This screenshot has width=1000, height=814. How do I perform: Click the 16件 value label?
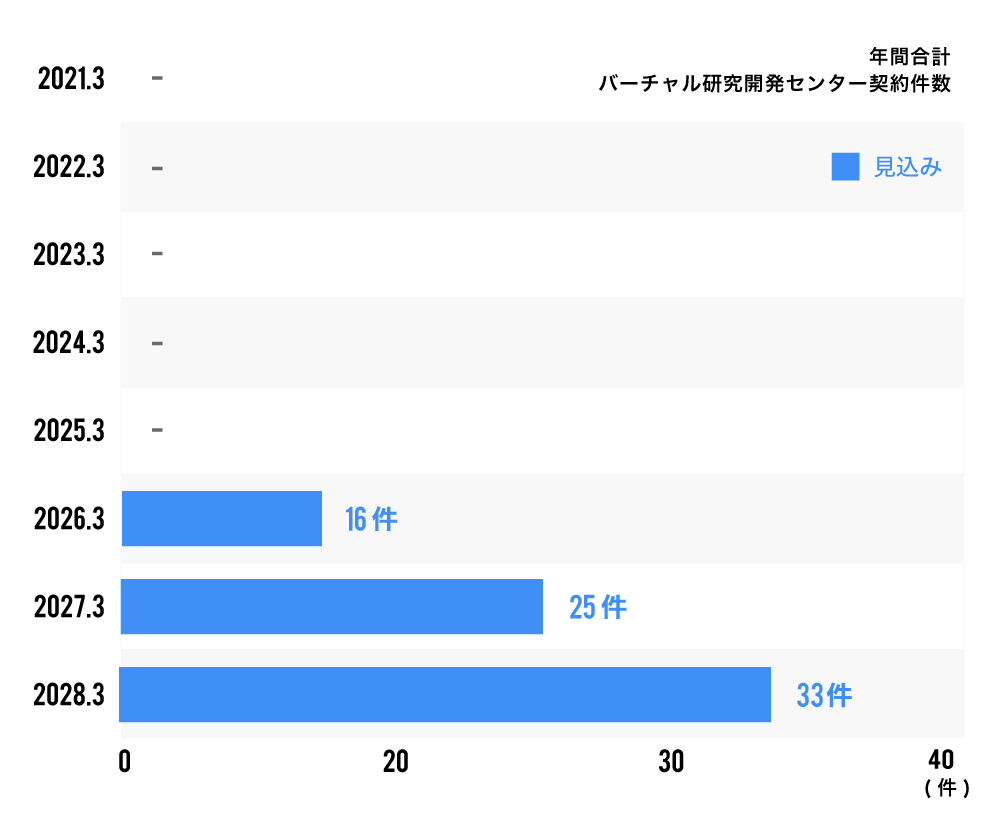coord(371,520)
